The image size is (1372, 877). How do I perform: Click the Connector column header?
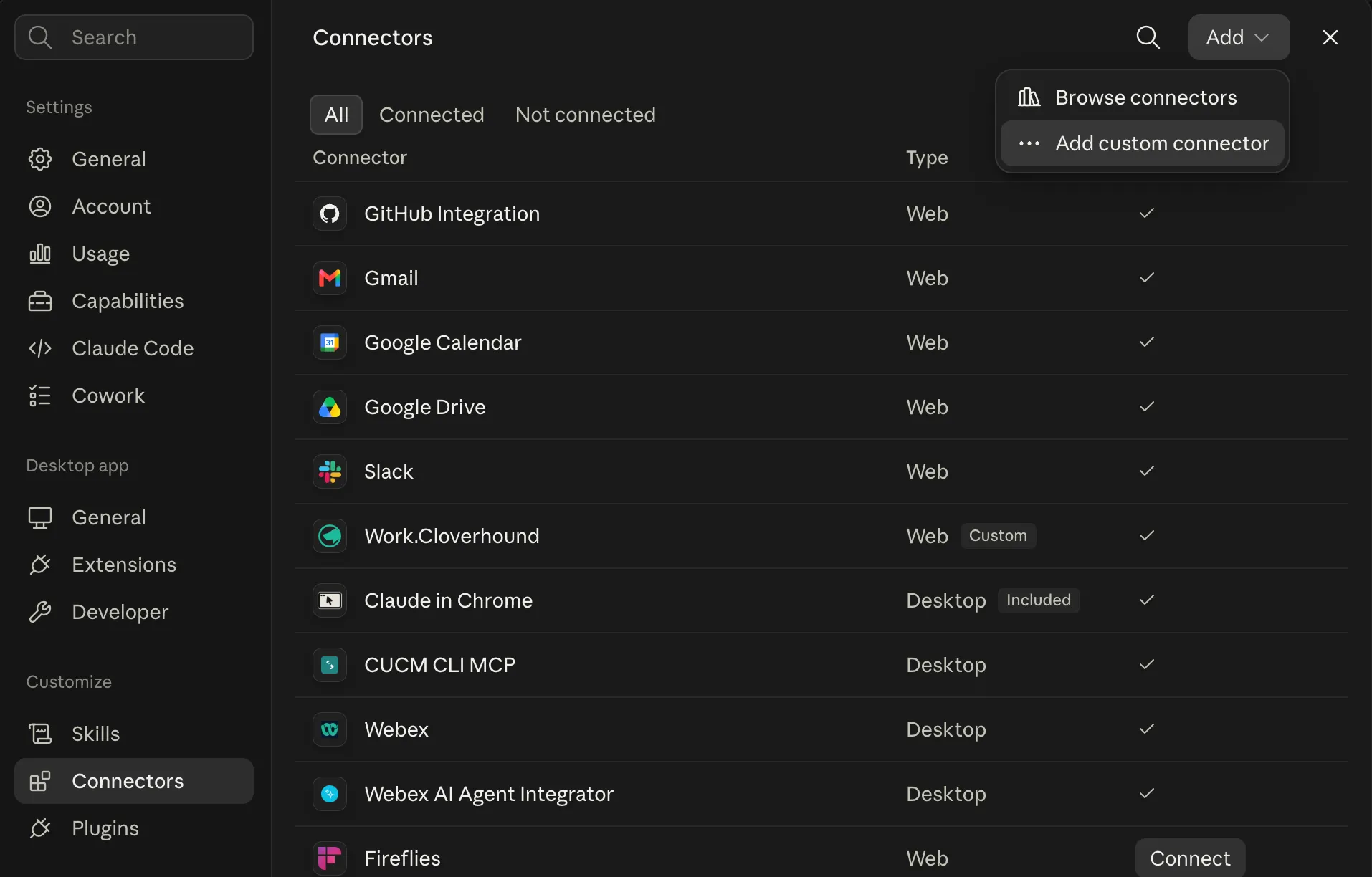360,158
